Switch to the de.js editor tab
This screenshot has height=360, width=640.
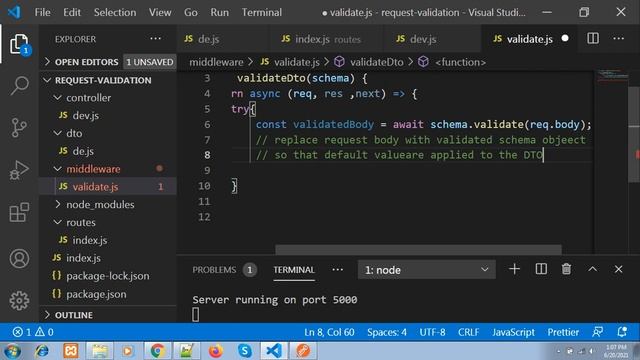[223, 39]
